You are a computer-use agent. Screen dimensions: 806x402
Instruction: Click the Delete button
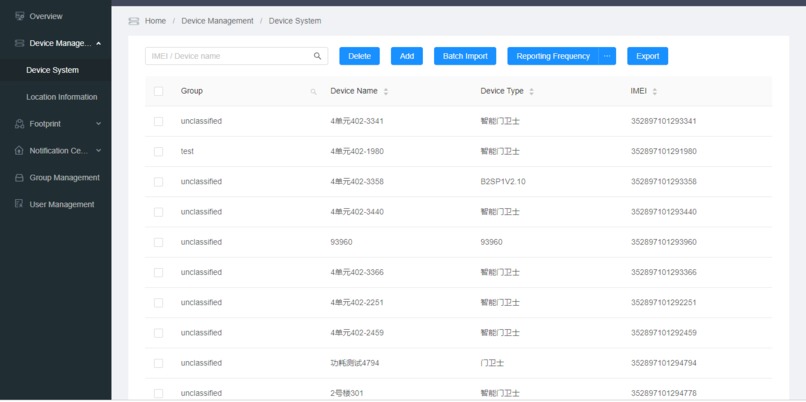[x=359, y=56]
